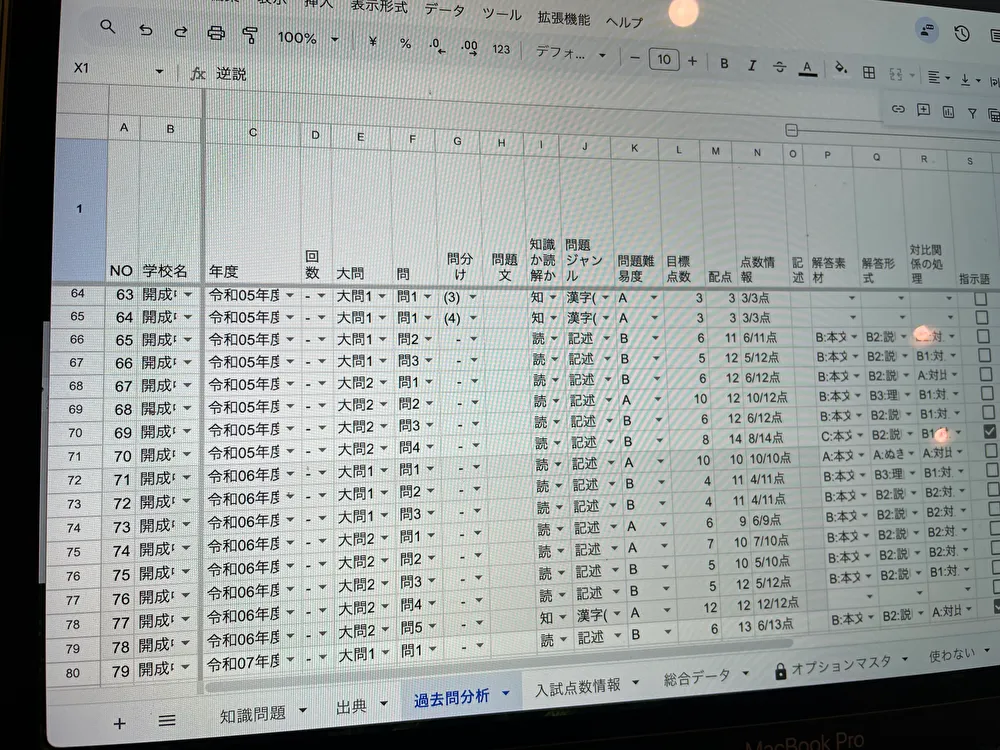This screenshot has height=750, width=1000.
Task: Increase font size with plus button
Action: [x=692, y=61]
